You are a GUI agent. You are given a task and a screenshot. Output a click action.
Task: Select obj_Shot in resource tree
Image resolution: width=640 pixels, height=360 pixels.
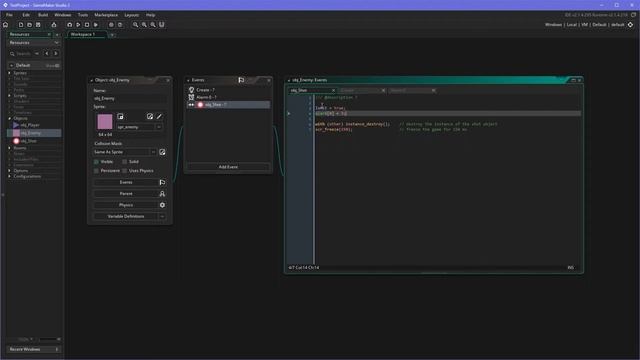point(28,141)
